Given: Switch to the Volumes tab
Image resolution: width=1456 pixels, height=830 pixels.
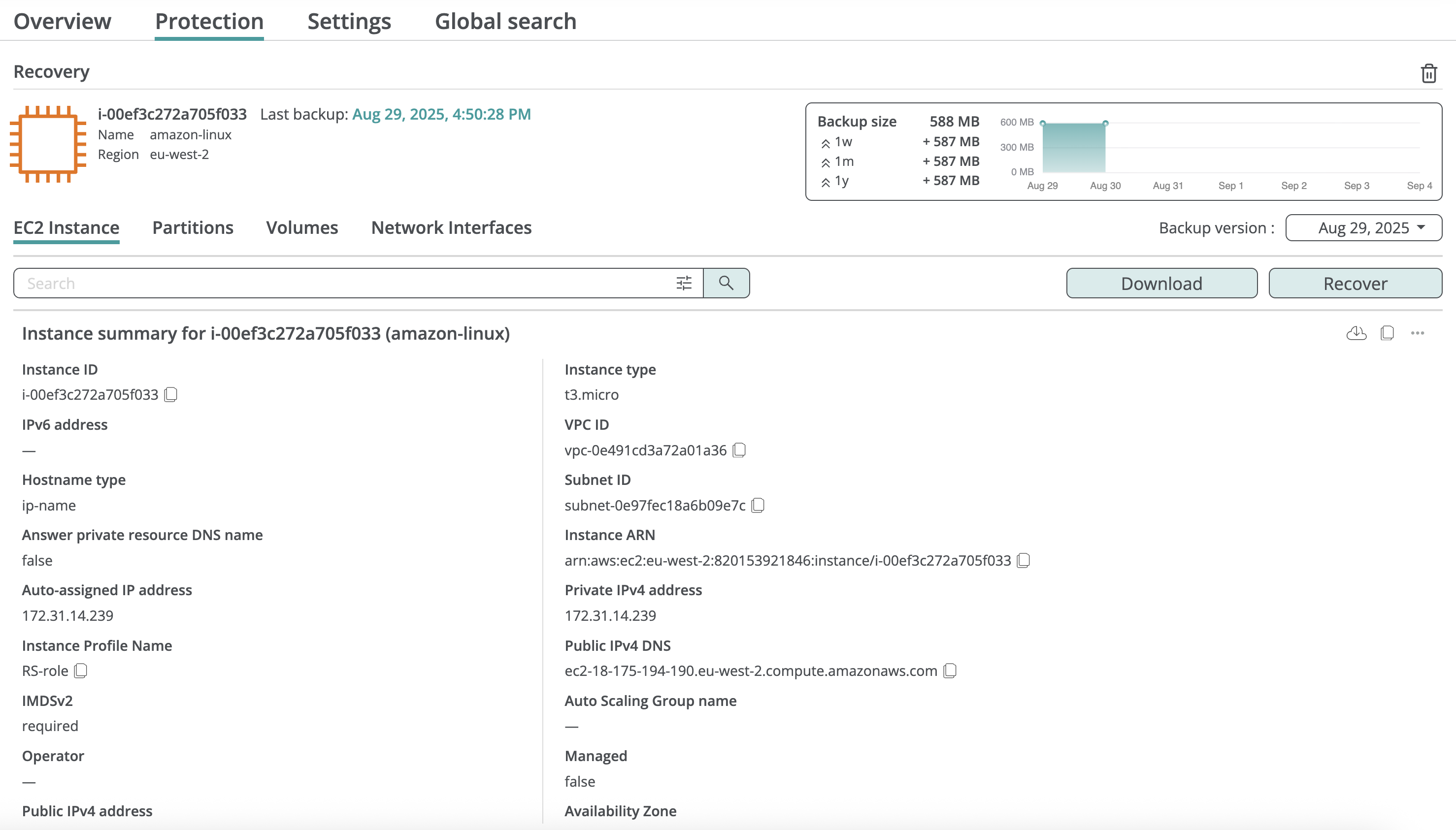Looking at the screenshot, I should point(302,228).
